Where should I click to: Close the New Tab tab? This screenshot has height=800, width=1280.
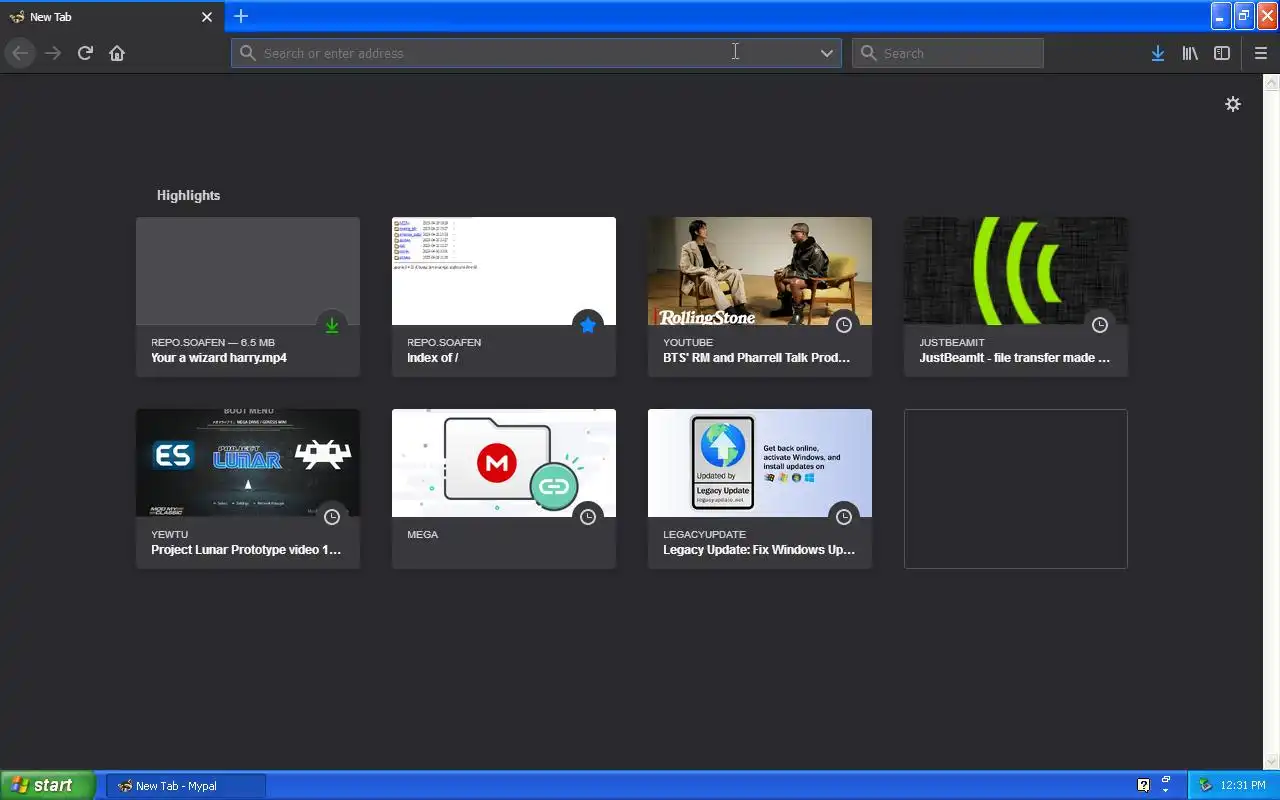pos(207,17)
